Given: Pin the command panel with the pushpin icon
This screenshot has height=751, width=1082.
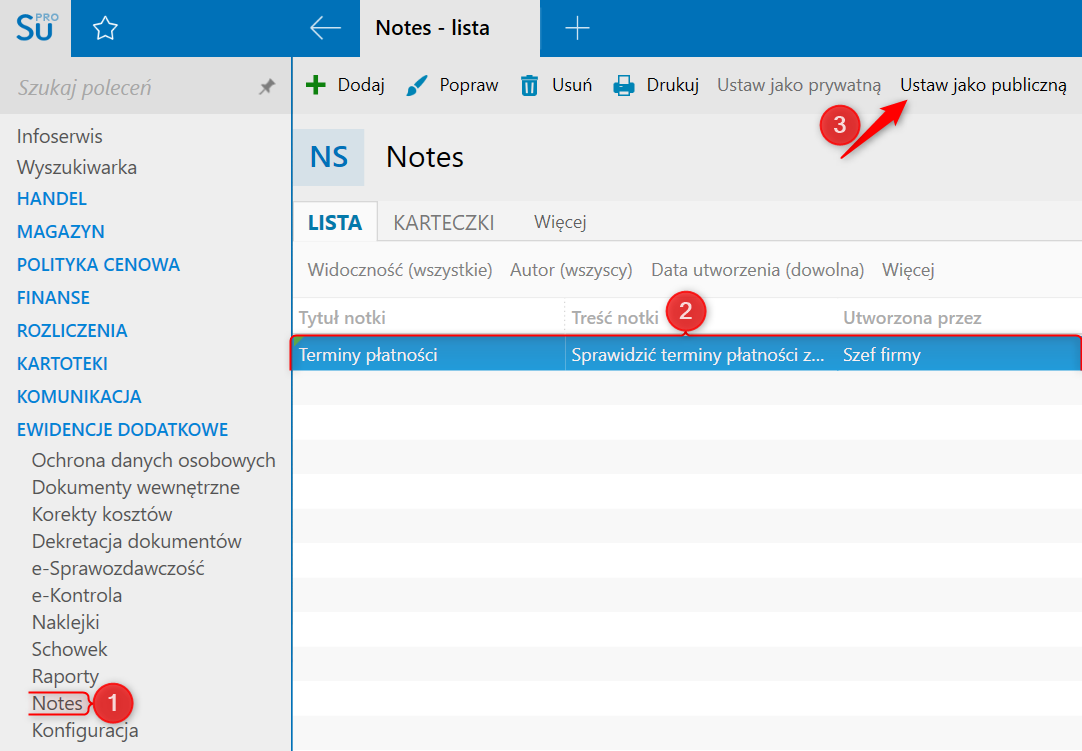Looking at the screenshot, I should pos(266,87).
